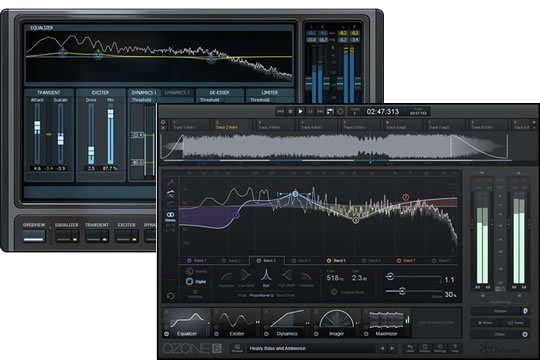Choose the Highpass filter shape icon
Viewport: 540px width, 360px height.
point(226,277)
